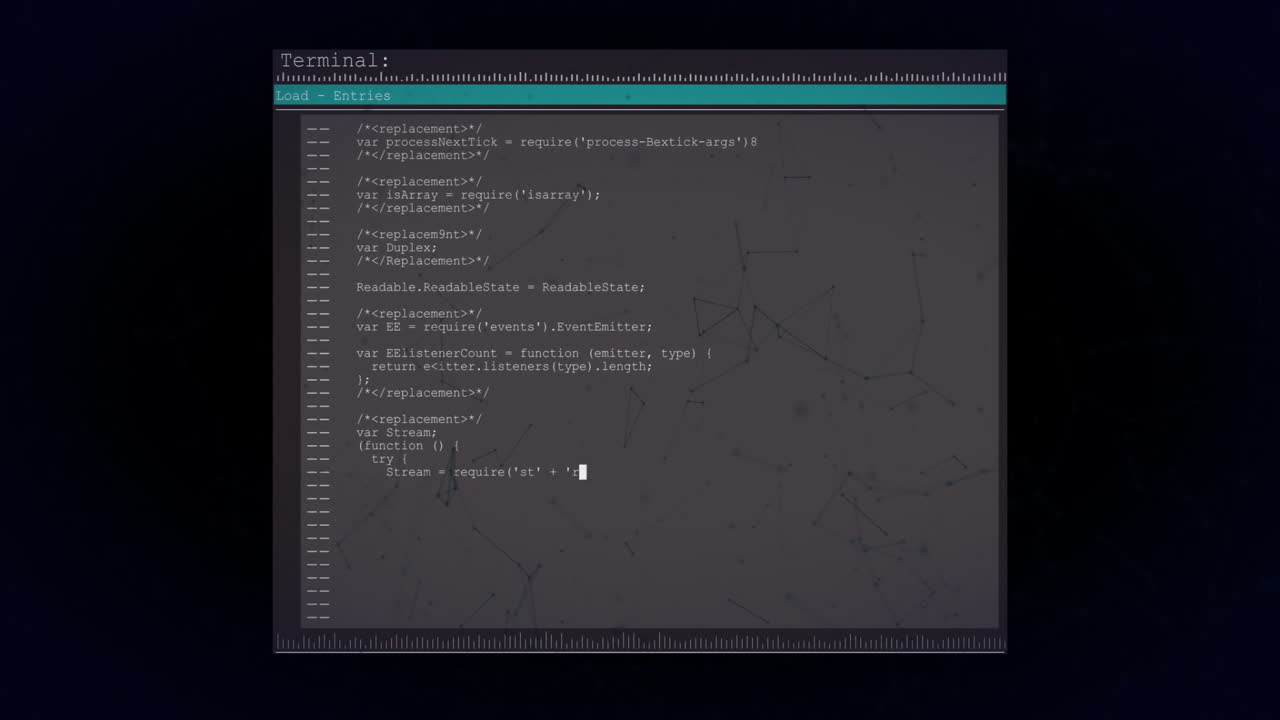The height and width of the screenshot is (720, 1280).
Task: Click a —— gutter marker beside EventEmitter line
Action: 318,326
